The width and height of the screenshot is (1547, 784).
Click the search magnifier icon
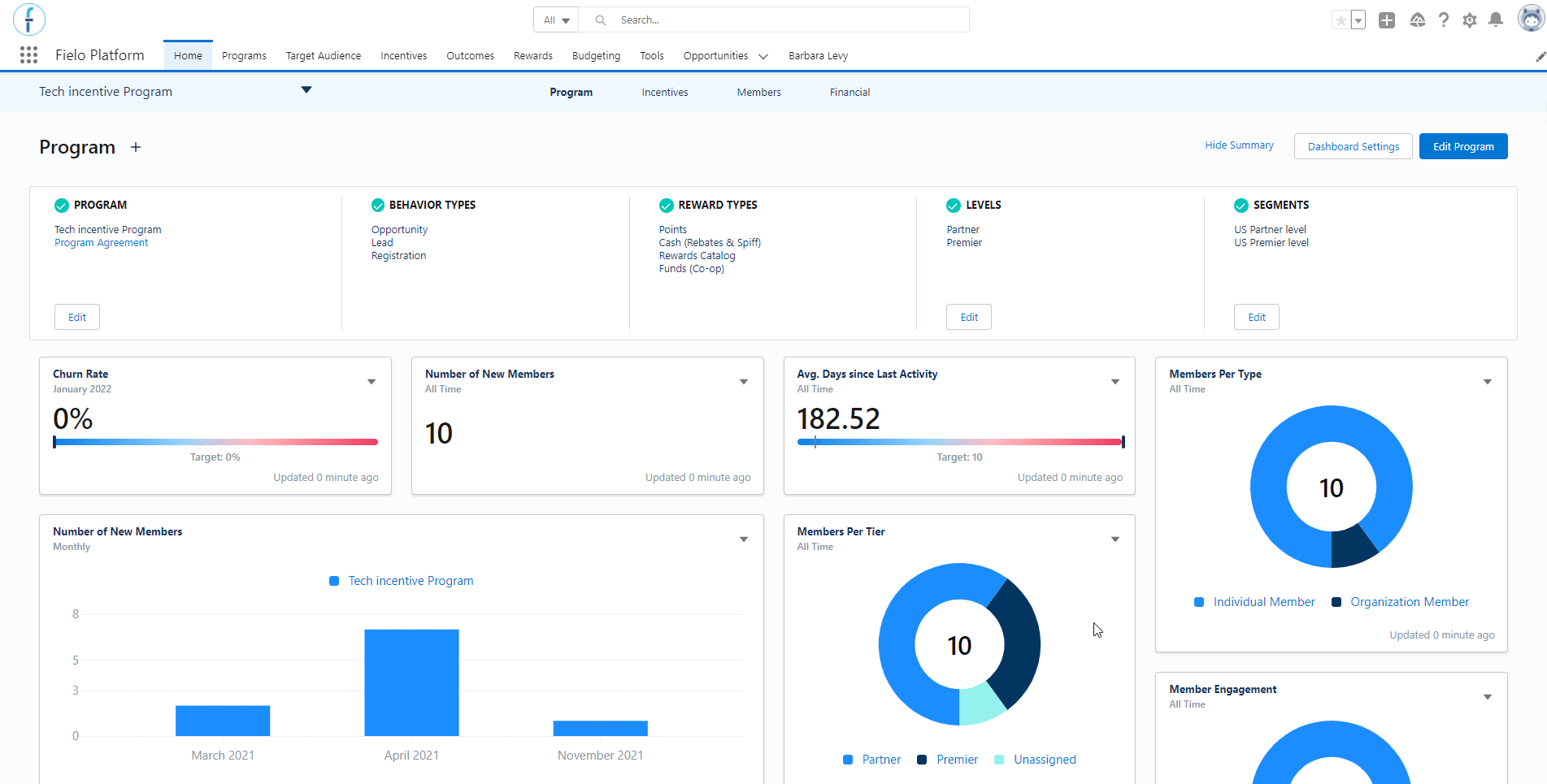click(601, 20)
